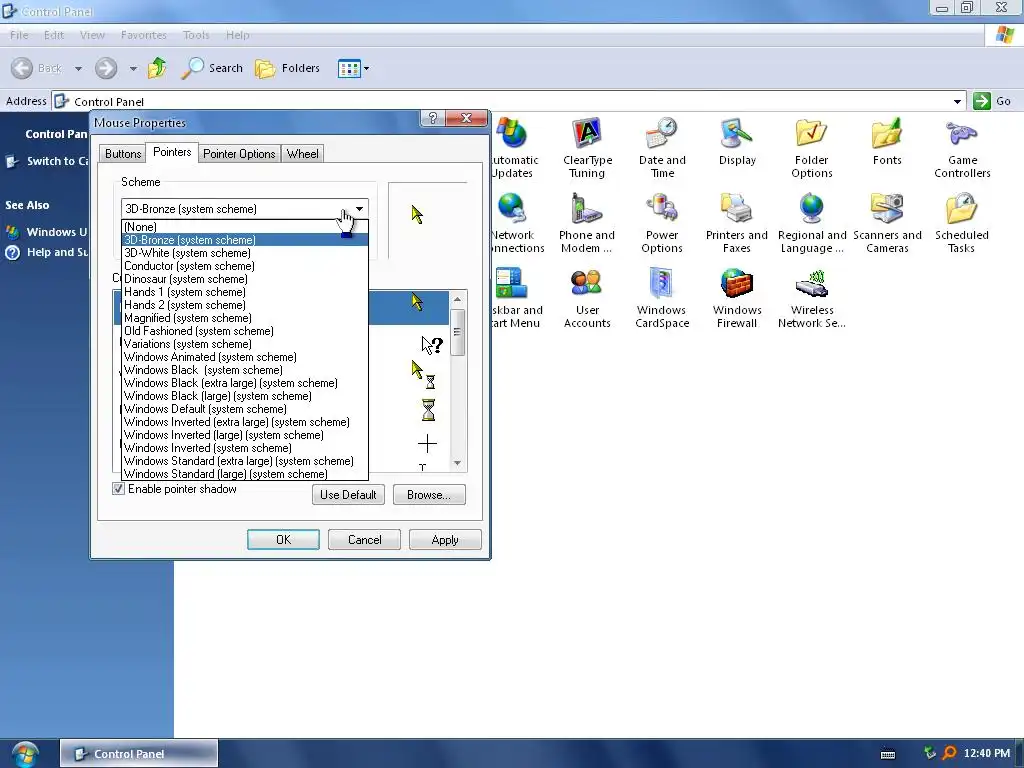Click the Start orb on taskbar
Screen dimensions: 1024x768
tap(24, 754)
